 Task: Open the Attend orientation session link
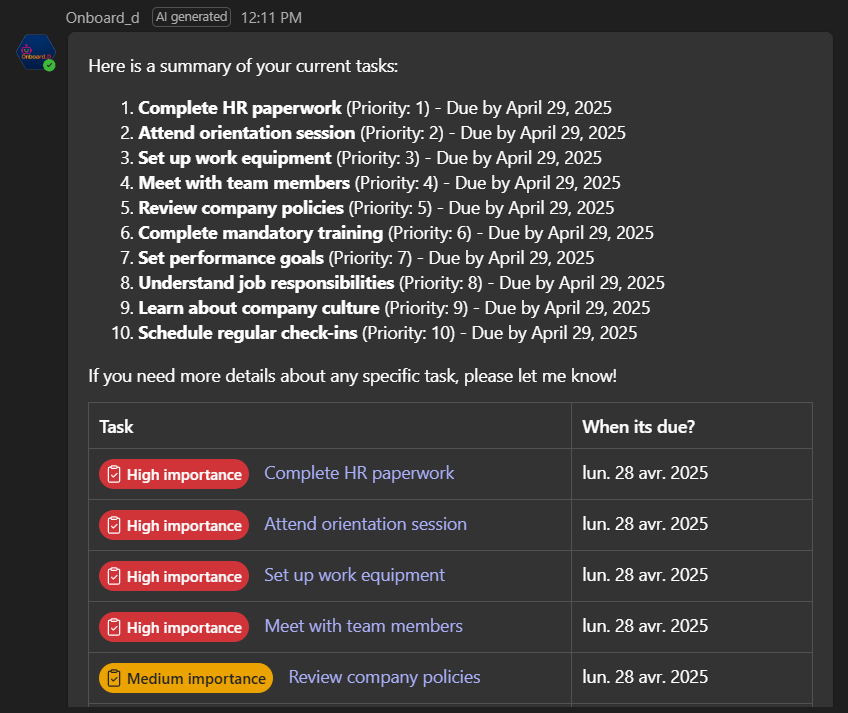click(366, 524)
